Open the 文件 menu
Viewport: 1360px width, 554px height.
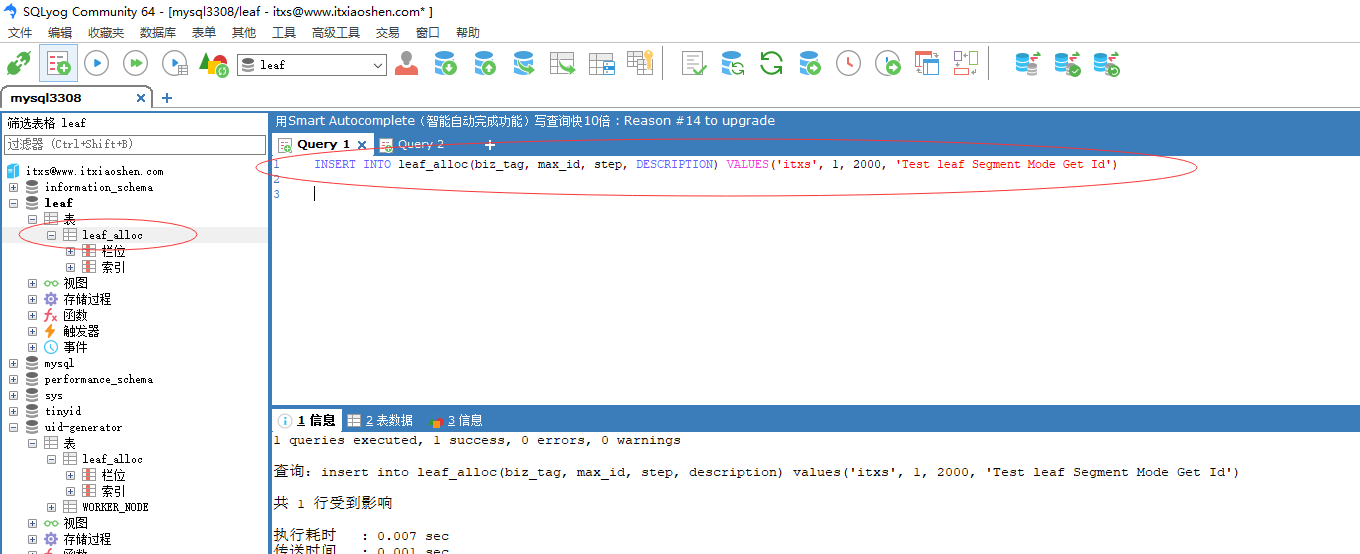20,32
